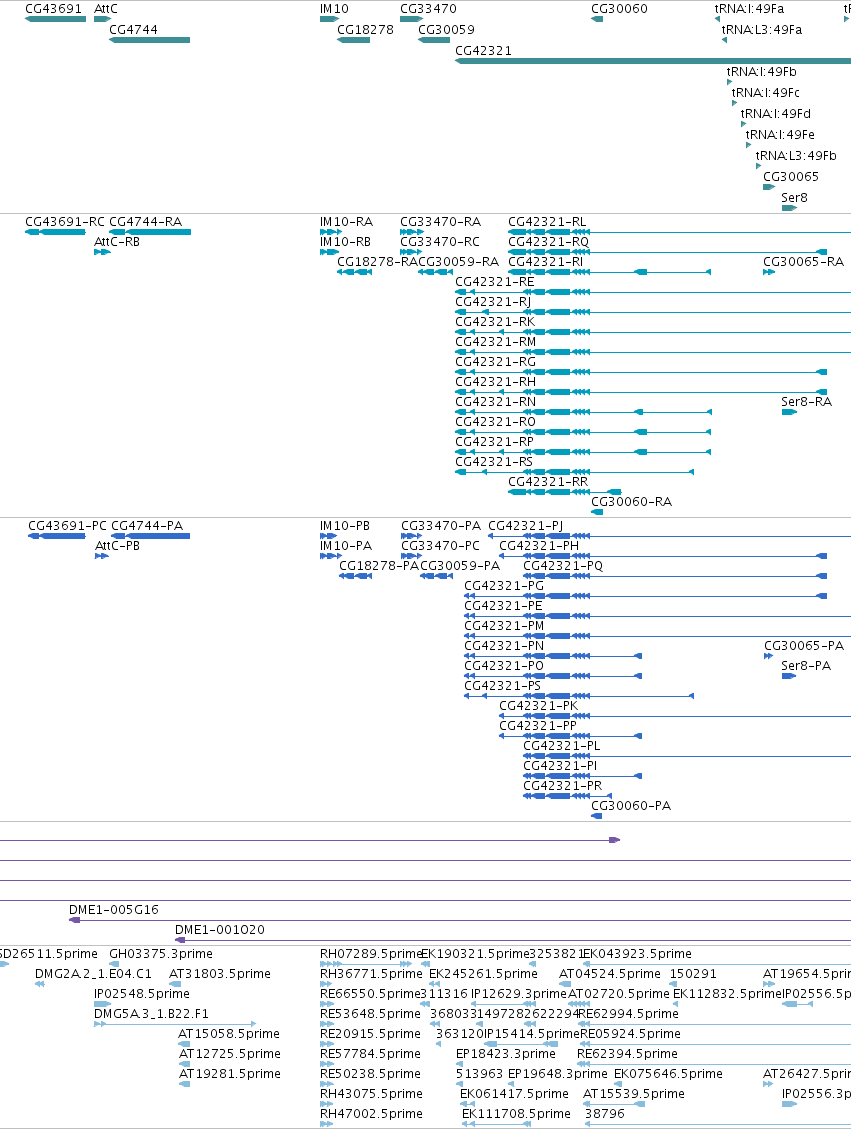Select the Ser8 gene label
Screen dimensions: 851x1129
tap(794, 197)
